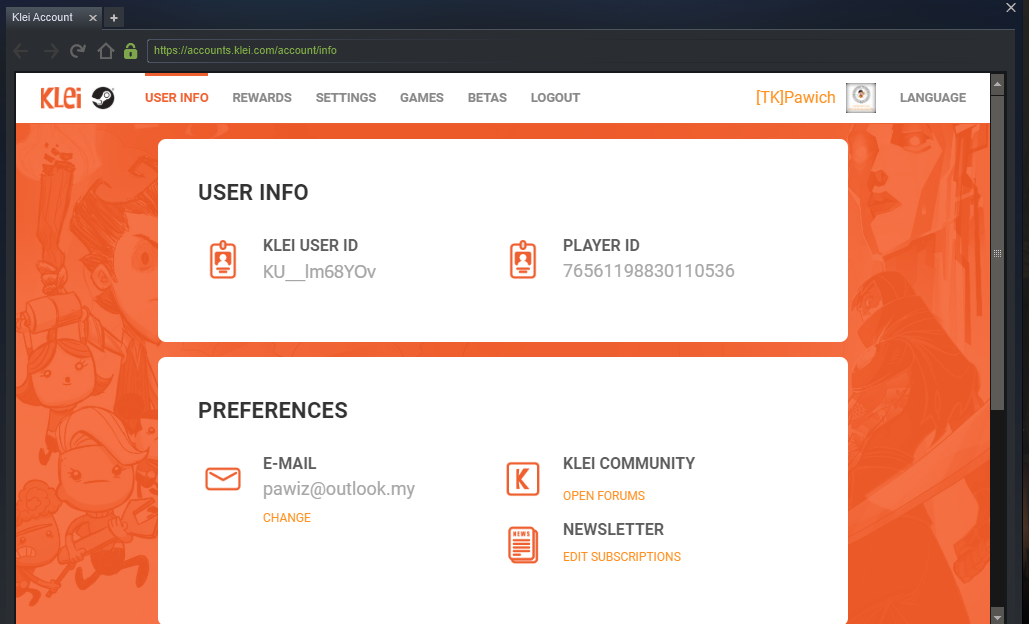Open the REWARDS tab
Screen dimensions: 1029x624
[262, 98]
